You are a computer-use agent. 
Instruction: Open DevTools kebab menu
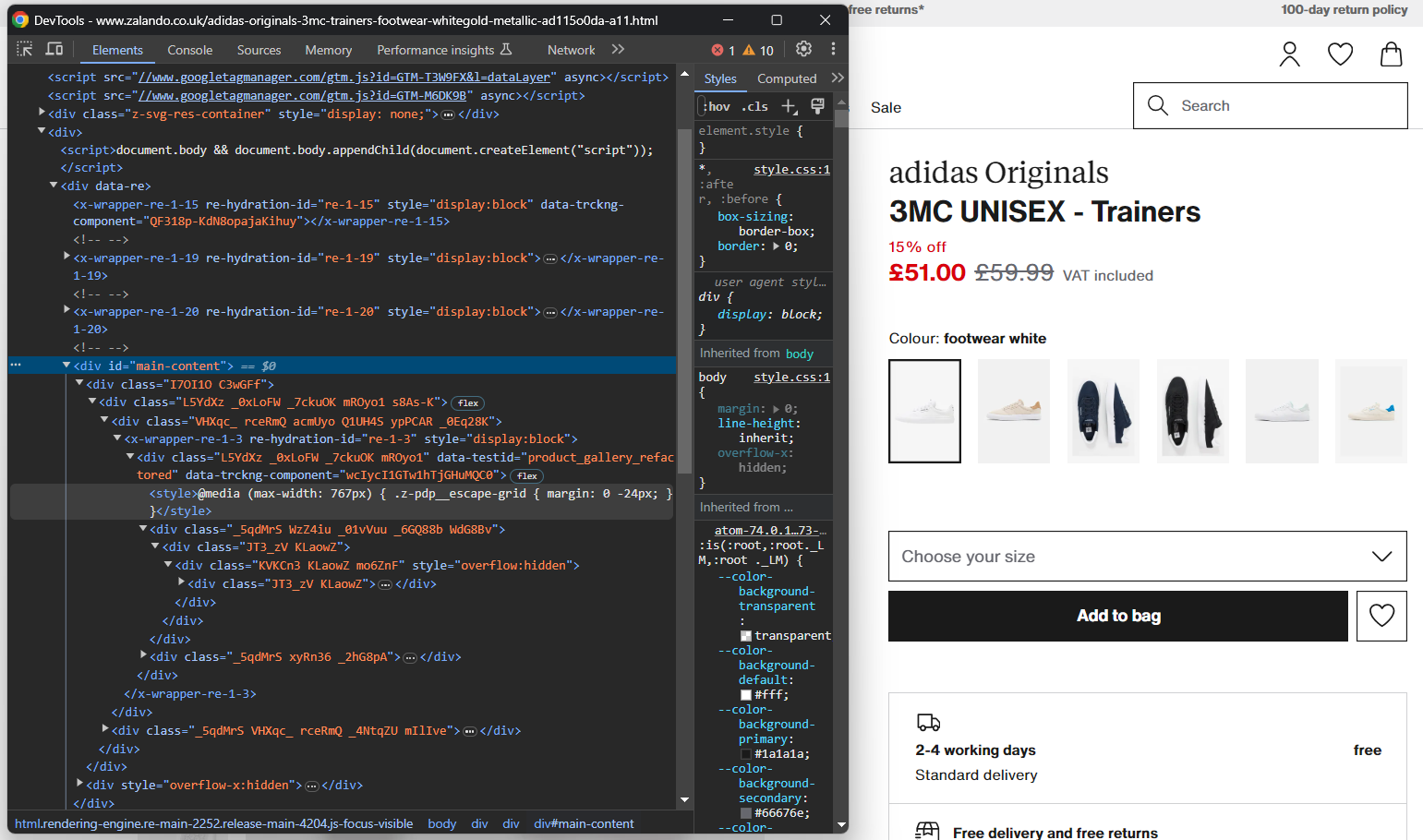(x=833, y=49)
